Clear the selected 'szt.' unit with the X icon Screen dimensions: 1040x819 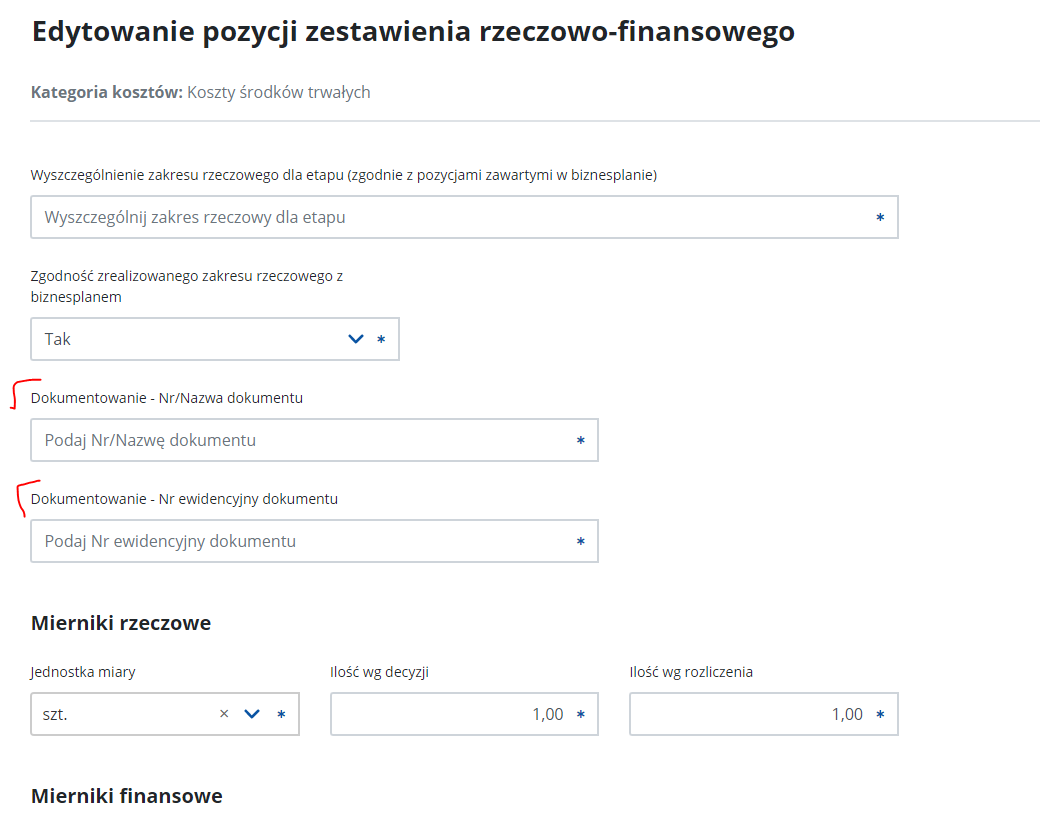coord(224,714)
